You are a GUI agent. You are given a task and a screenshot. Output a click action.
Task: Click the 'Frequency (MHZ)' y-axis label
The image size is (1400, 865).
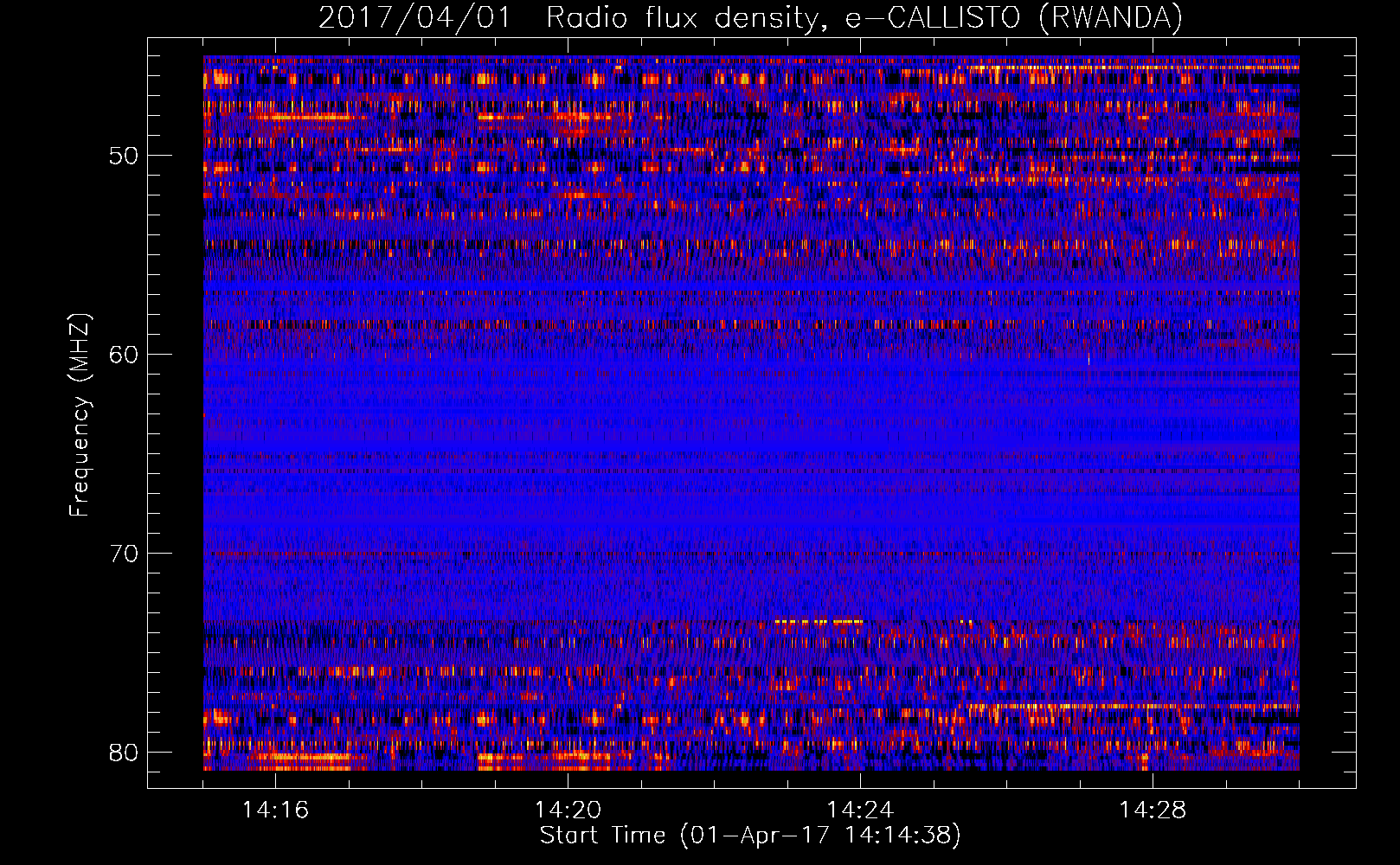click(x=80, y=415)
